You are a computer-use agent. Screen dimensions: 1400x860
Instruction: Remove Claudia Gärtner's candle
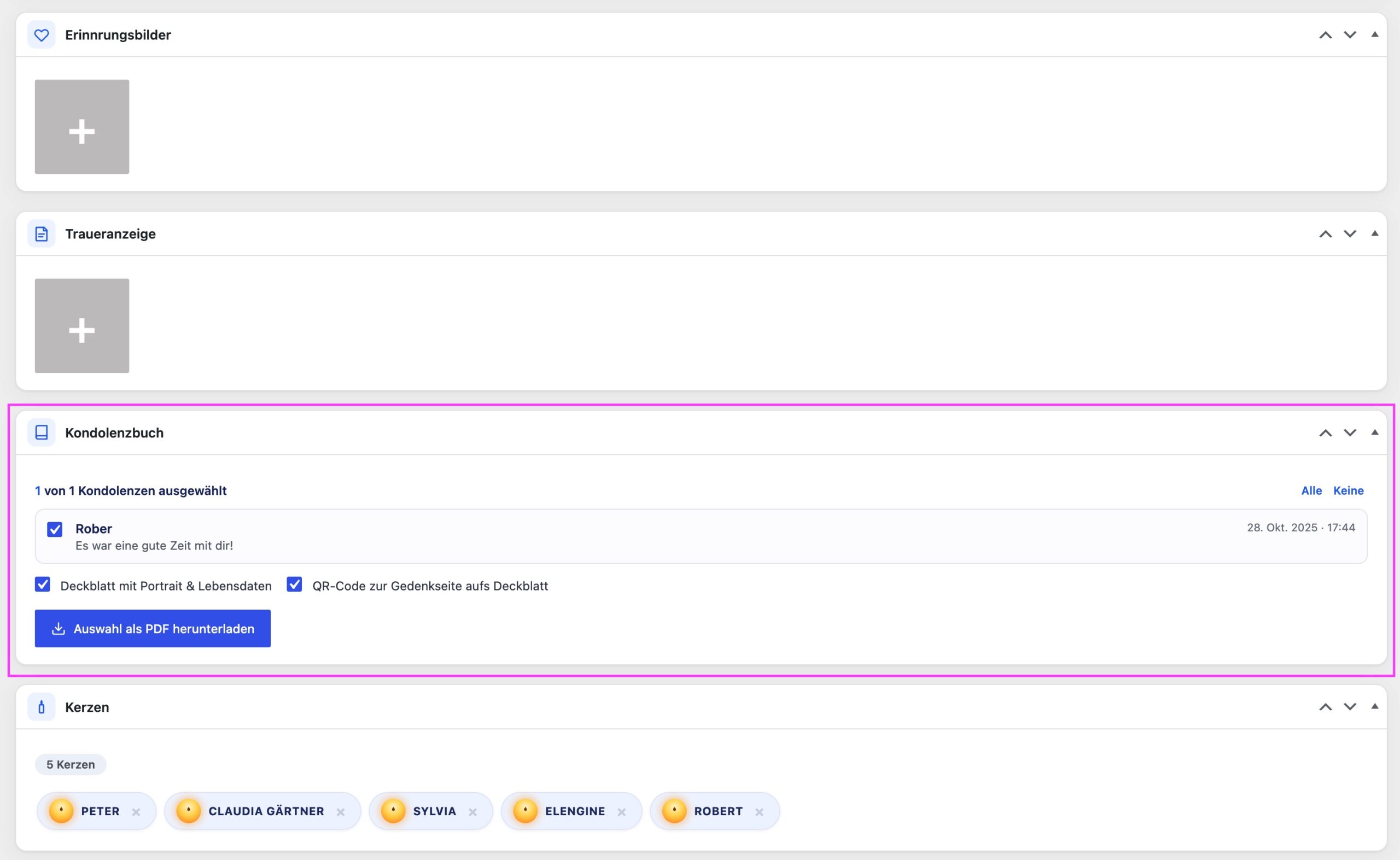[x=341, y=812]
